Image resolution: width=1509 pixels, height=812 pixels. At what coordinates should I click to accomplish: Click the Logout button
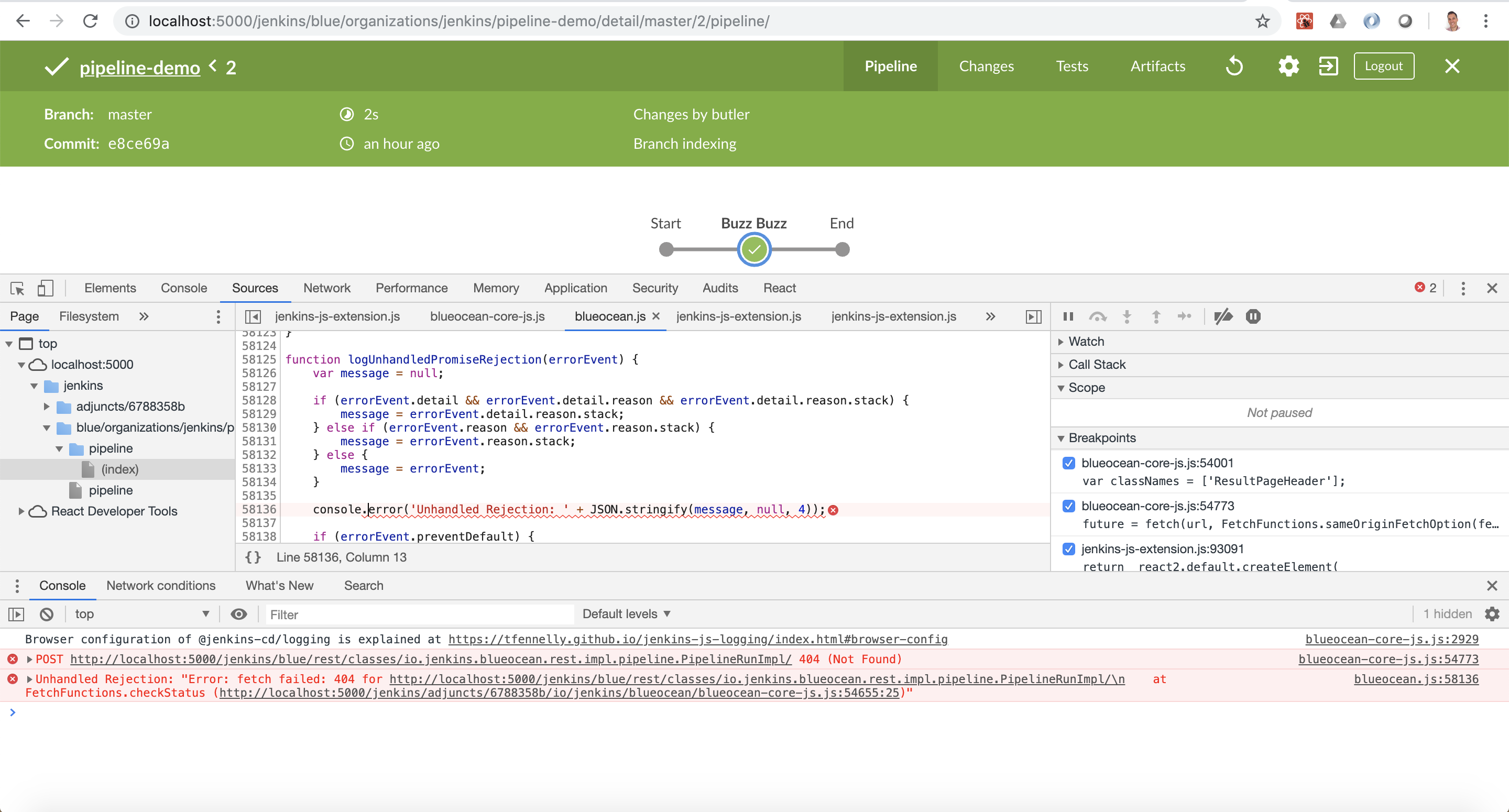(1383, 66)
